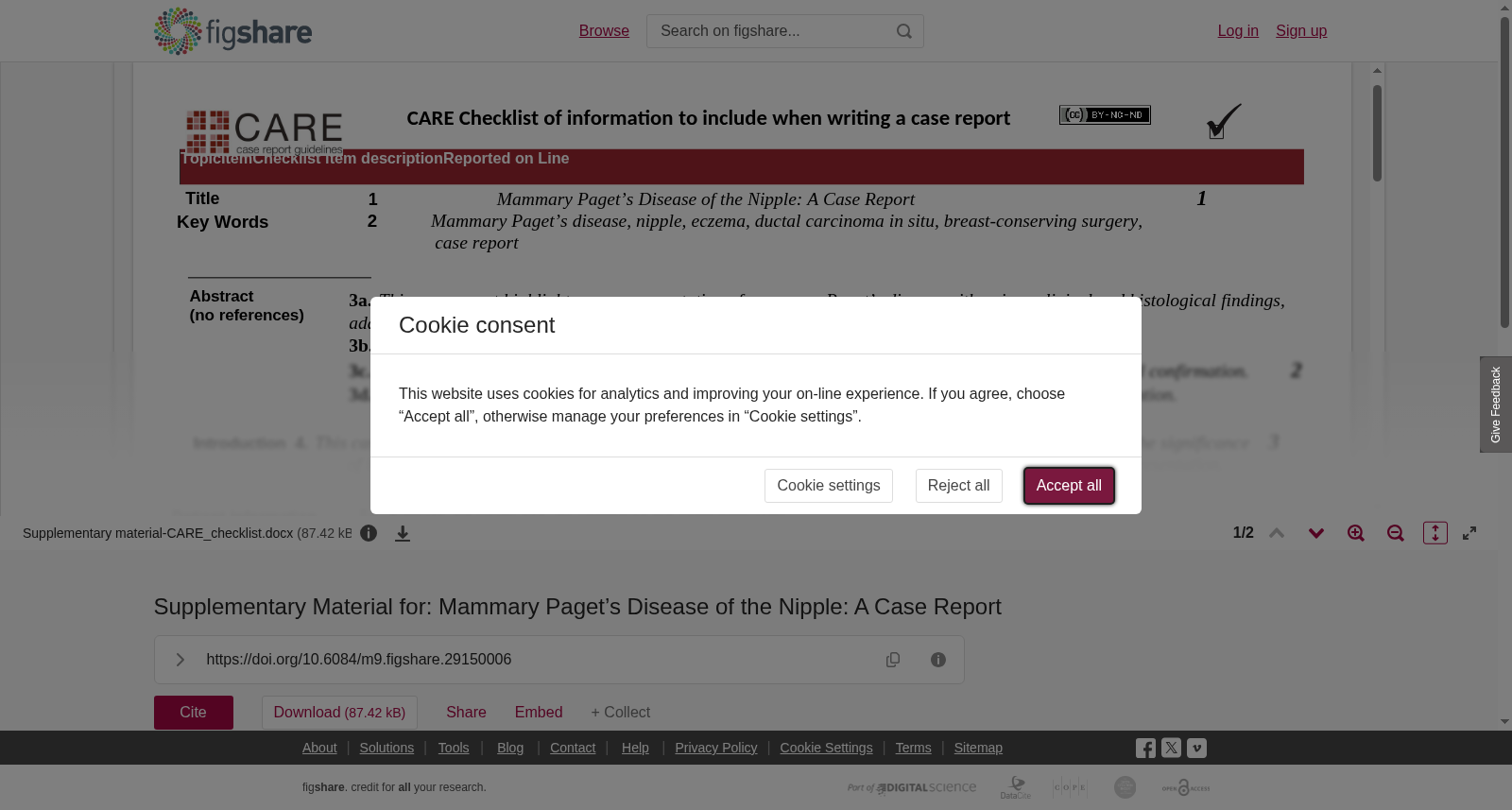Open the Facebook social icon

tap(1145, 749)
